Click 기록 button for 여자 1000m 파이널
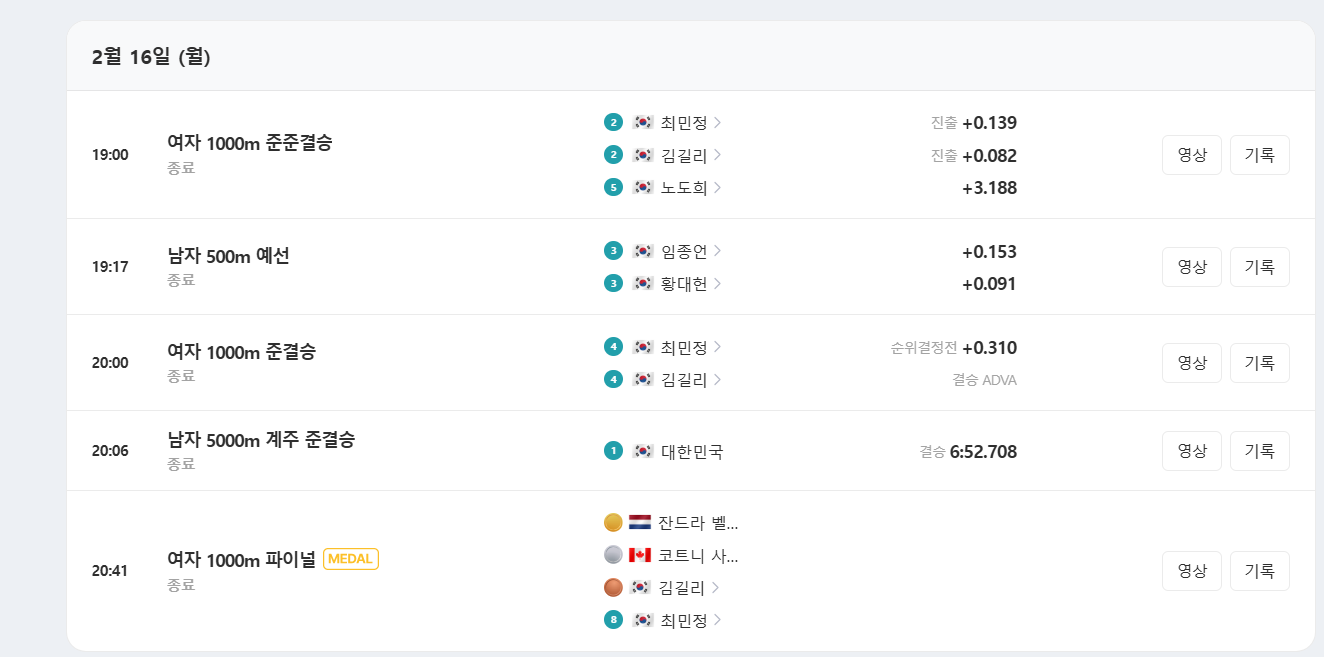The height and width of the screenshot is (657, 1324). coord(1259,570)
